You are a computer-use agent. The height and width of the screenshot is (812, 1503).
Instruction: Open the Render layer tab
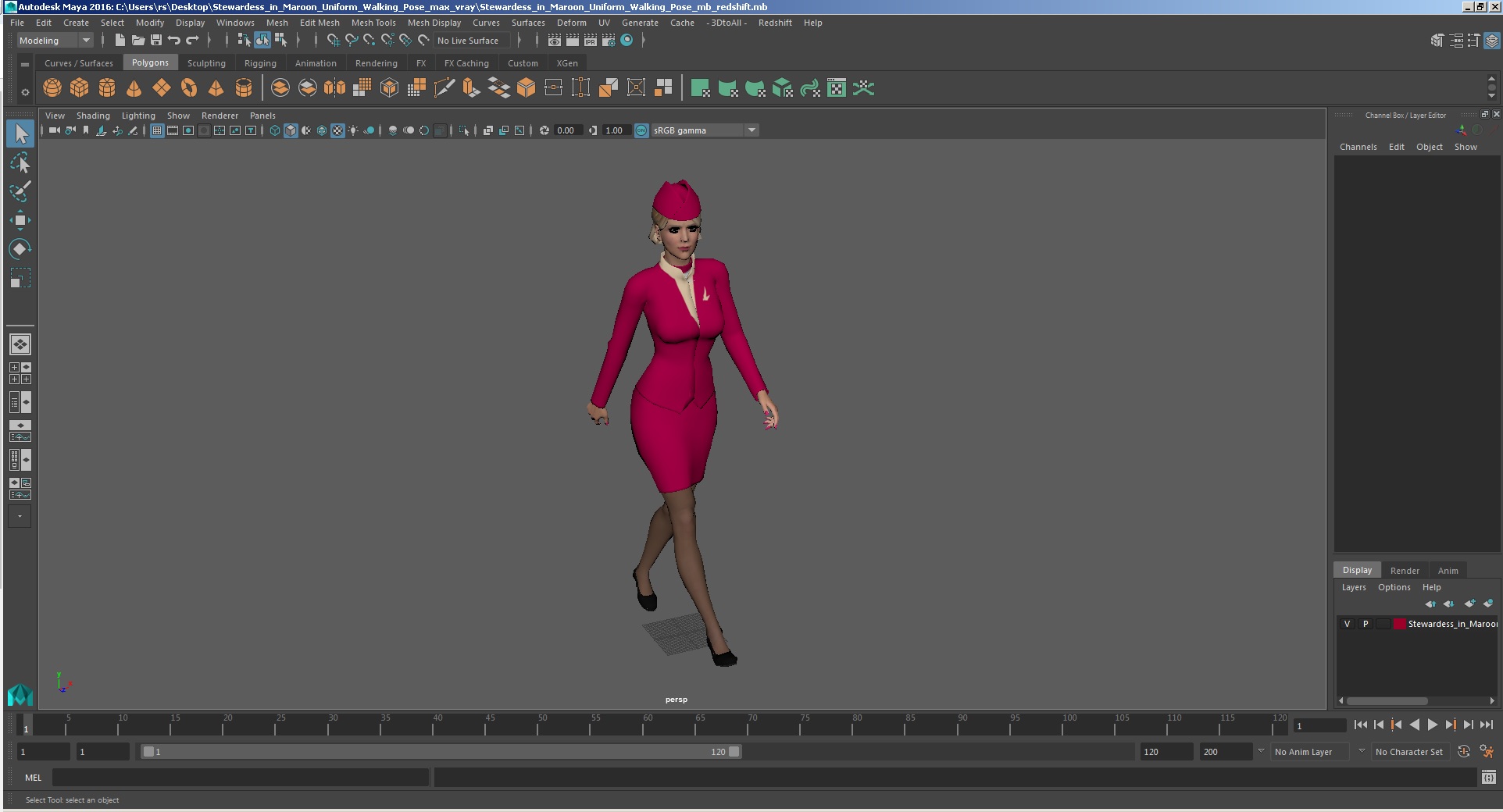coord(1405,571)
